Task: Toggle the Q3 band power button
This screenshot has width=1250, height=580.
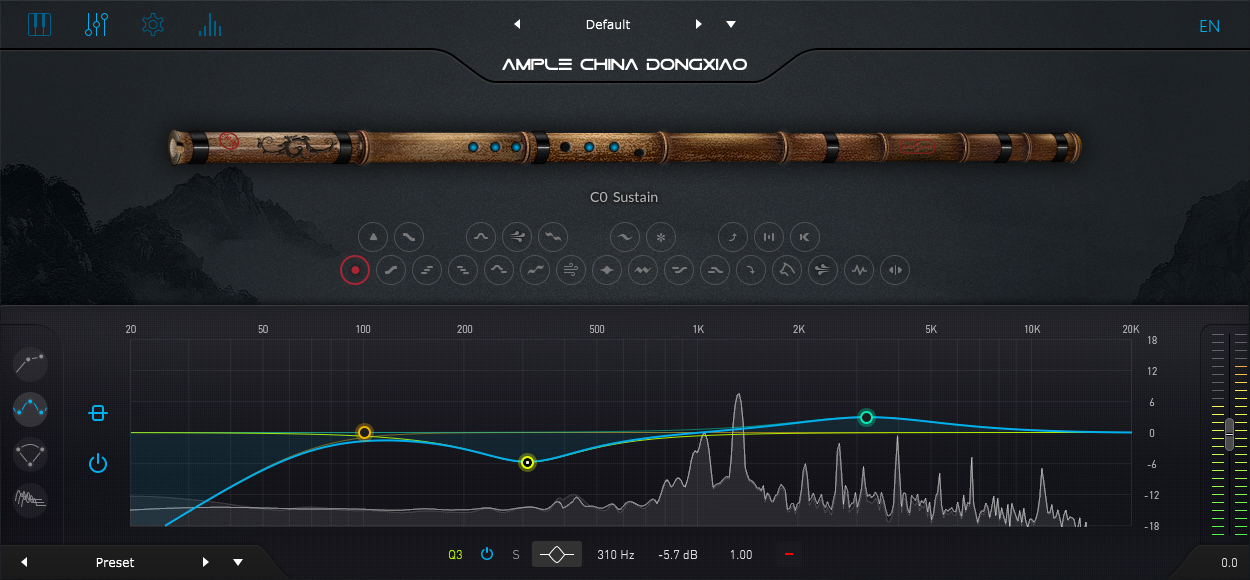Action: pyautogui.click(x=487, y=554)
